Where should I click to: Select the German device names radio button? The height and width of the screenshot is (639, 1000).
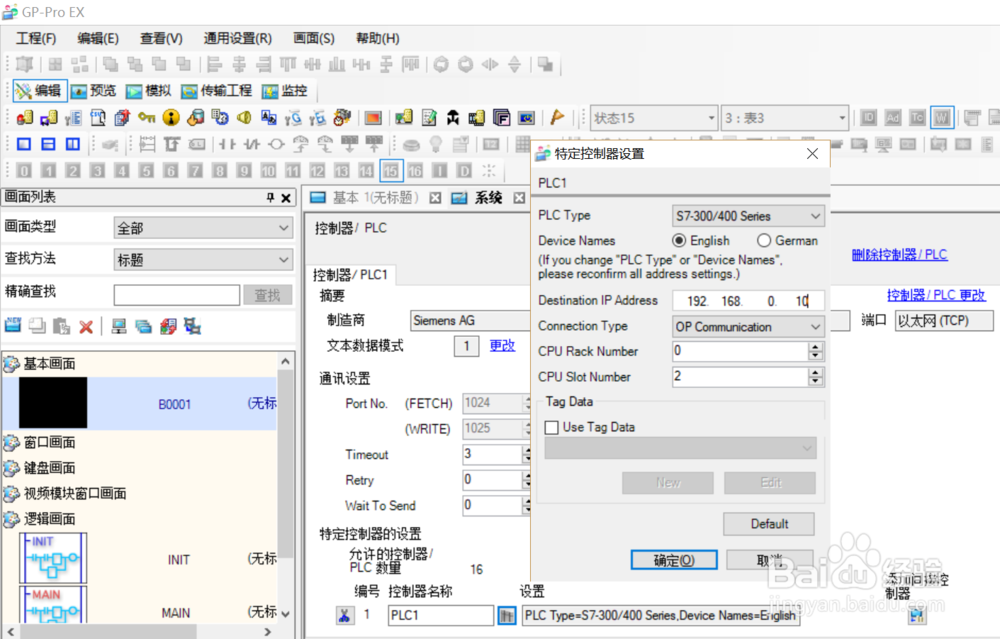click(764, 240)
